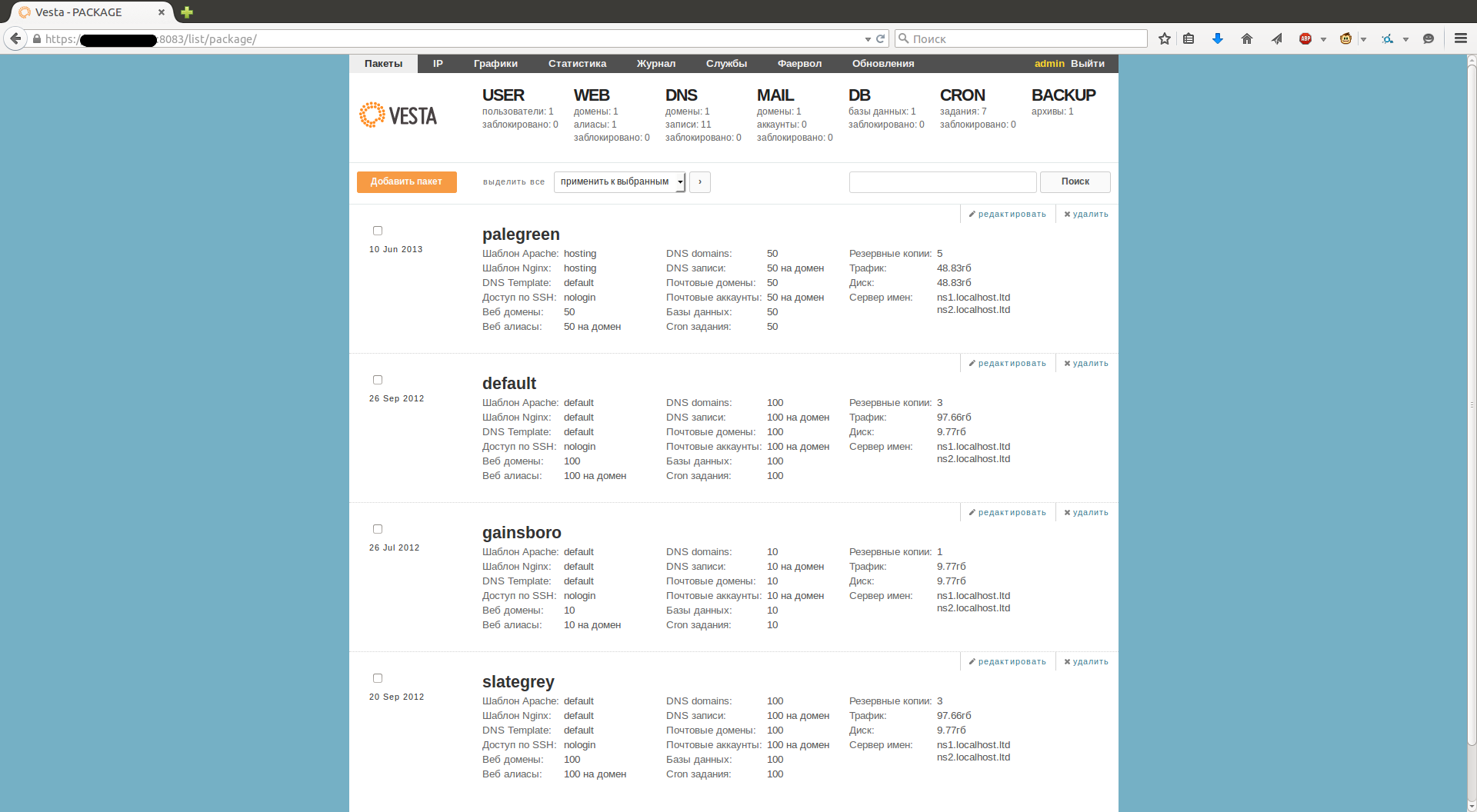Bookmark this page with the star icon
This screenshot has height=812, width=1477.
(x=1164, y=38)
